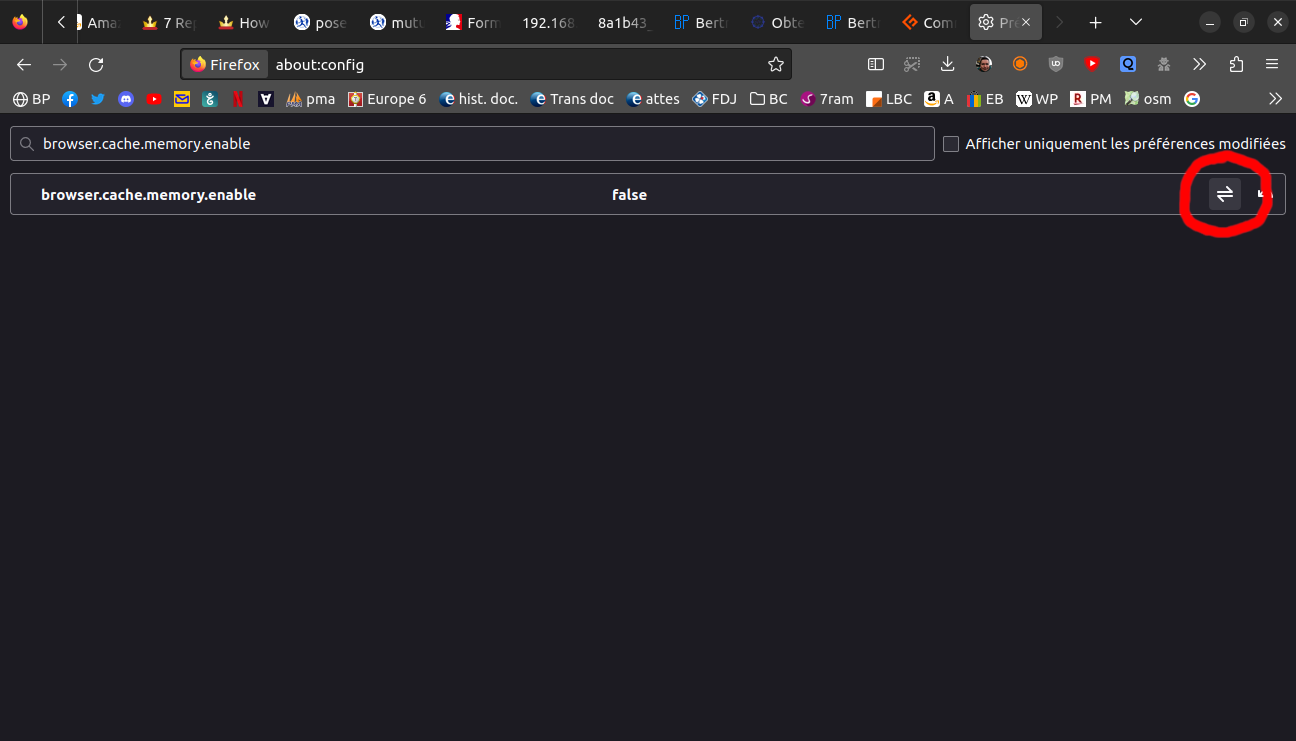
Task: Click the grey figure extension icon
Action: [x=1164, y=64]
